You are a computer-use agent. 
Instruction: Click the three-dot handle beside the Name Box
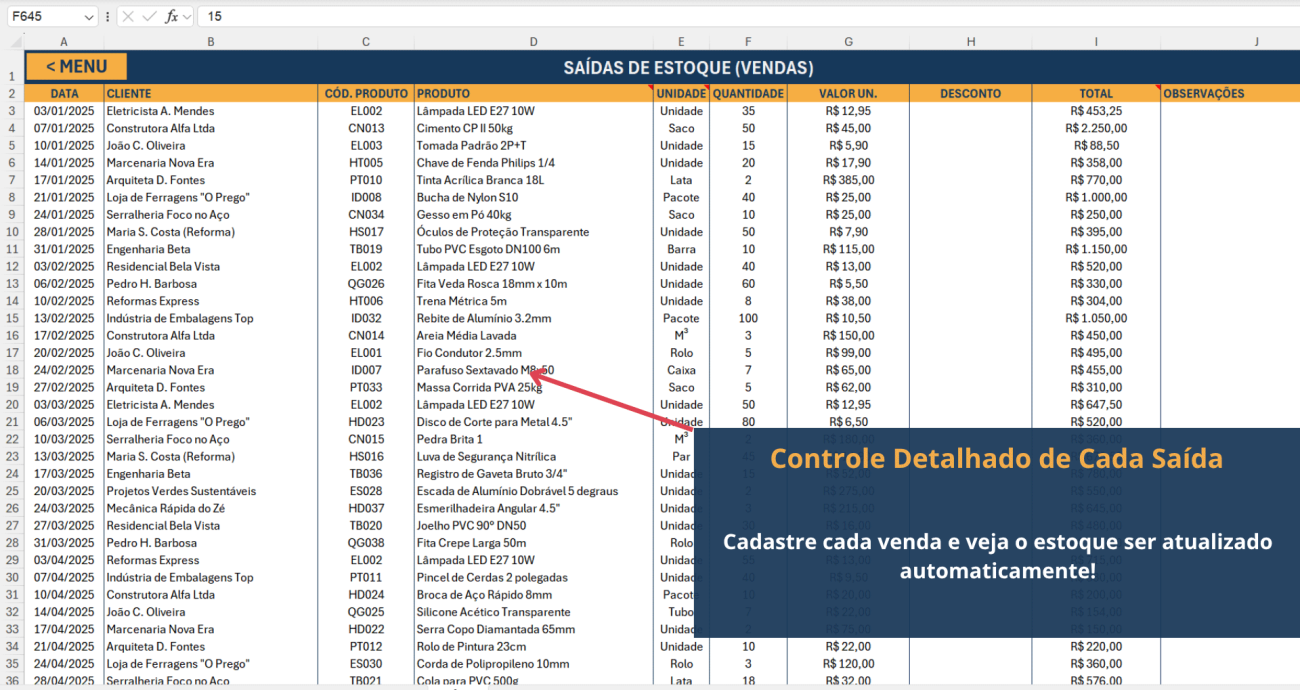coord(108,16)
